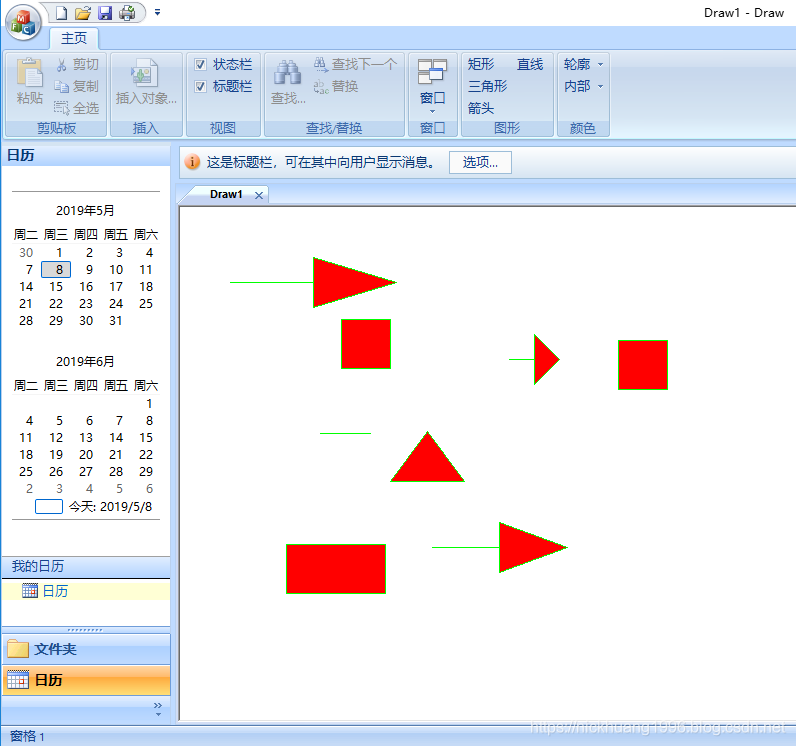796x746 pixels.
Task: Click the 选项... options button
Action: coord(480,162)
